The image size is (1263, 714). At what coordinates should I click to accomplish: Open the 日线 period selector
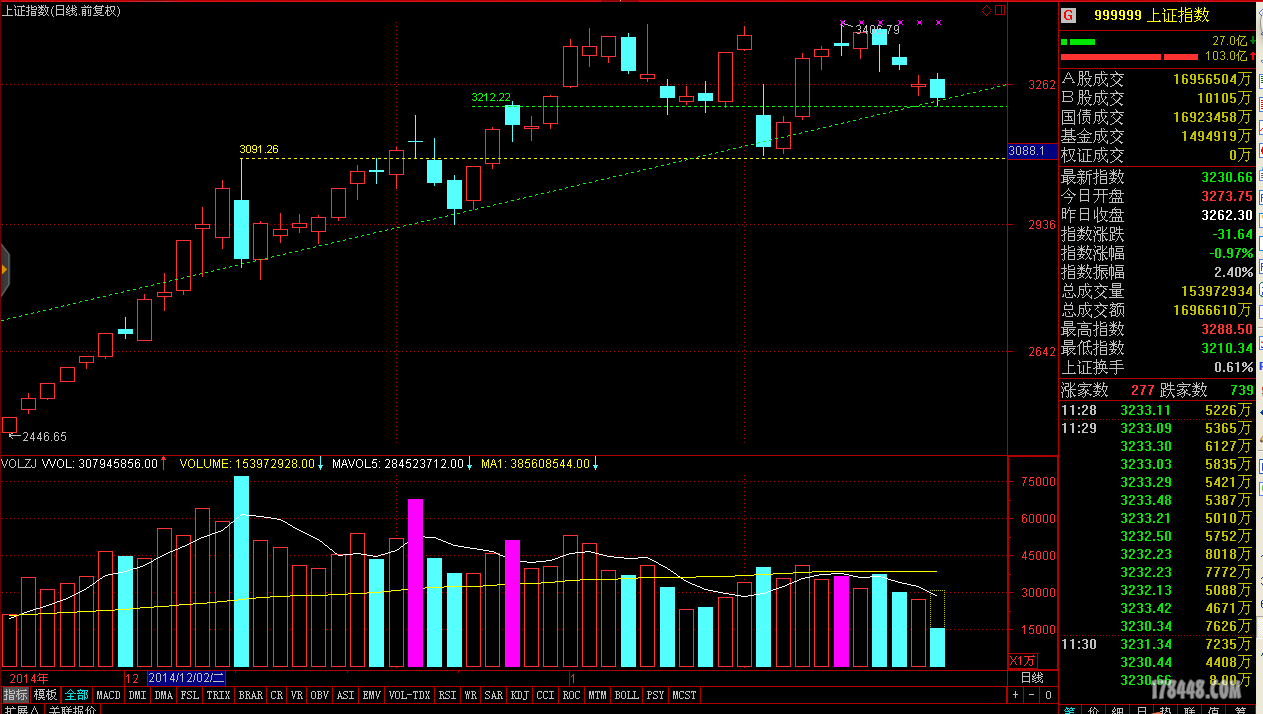(x=1031, y=677)
